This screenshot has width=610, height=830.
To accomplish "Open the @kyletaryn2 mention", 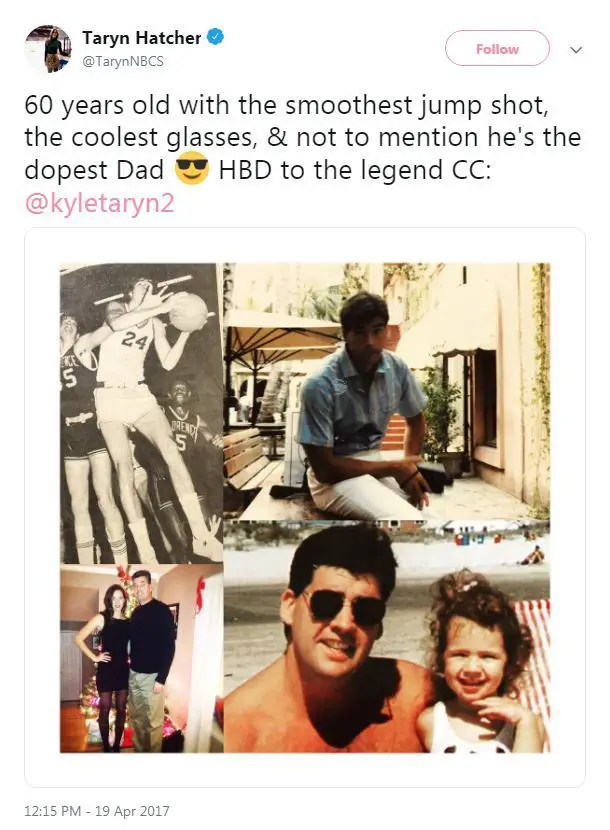I will tap(100, 203).
